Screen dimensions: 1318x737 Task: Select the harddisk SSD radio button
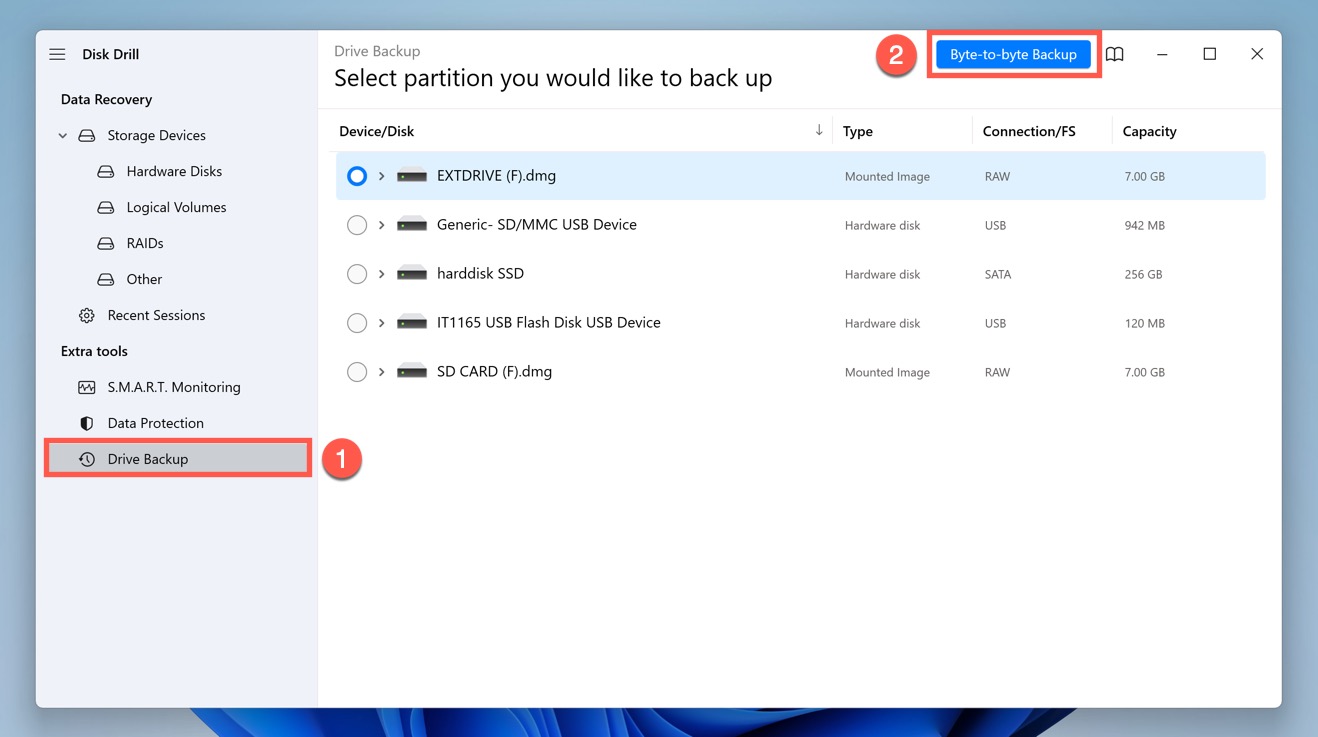[x=357, y=274]
